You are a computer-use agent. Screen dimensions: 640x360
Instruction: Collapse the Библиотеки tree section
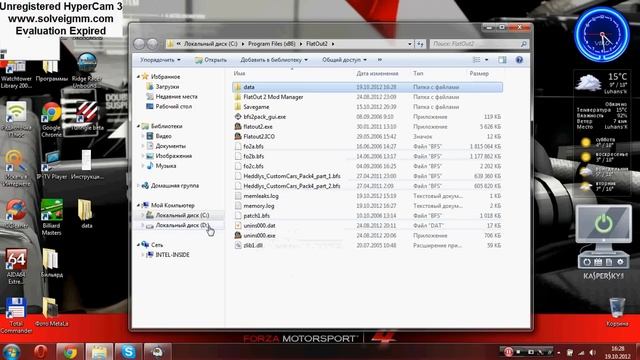138,126
